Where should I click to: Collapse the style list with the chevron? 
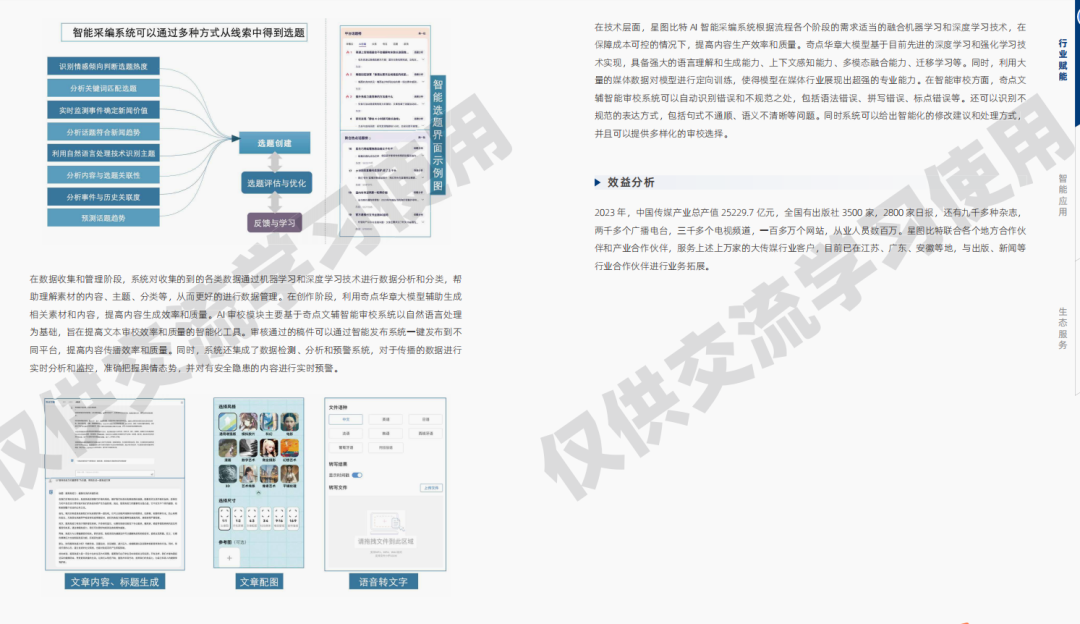click(258, 492)
